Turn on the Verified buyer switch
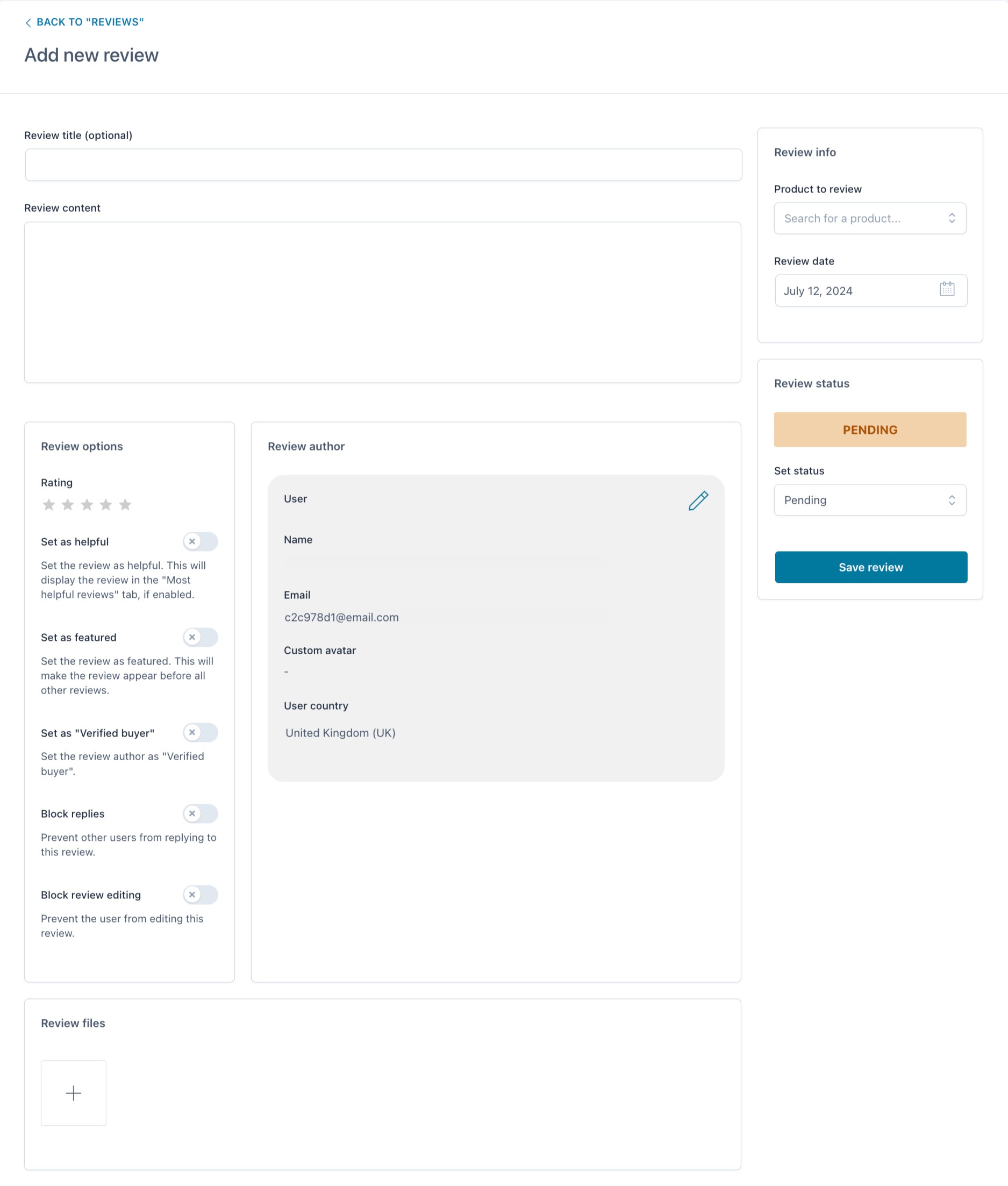Viewport: 1008px width, 1186px height. (x=200, y=732)
